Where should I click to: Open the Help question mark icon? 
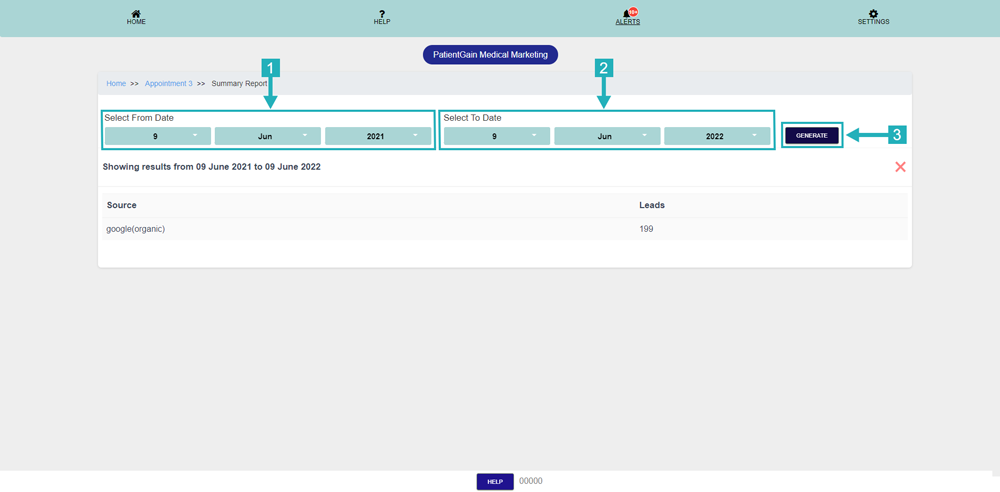coord(382,13)
